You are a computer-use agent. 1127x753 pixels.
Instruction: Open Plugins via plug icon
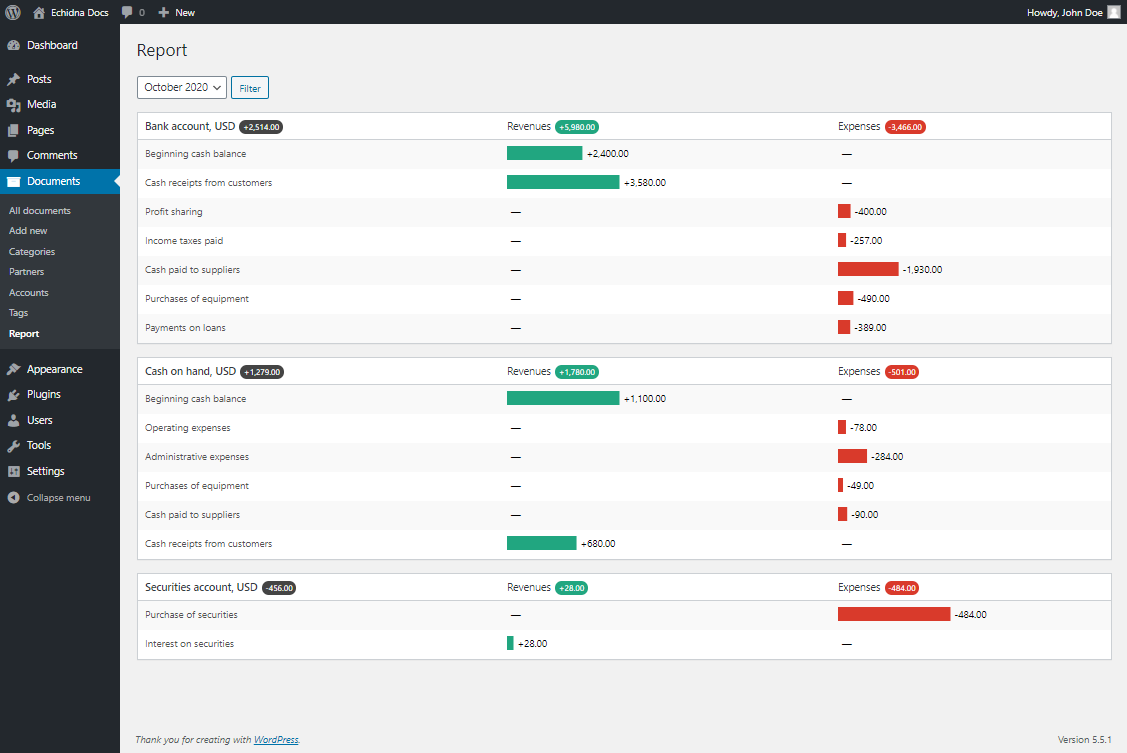pyautogui.click(x=14, y=394)
